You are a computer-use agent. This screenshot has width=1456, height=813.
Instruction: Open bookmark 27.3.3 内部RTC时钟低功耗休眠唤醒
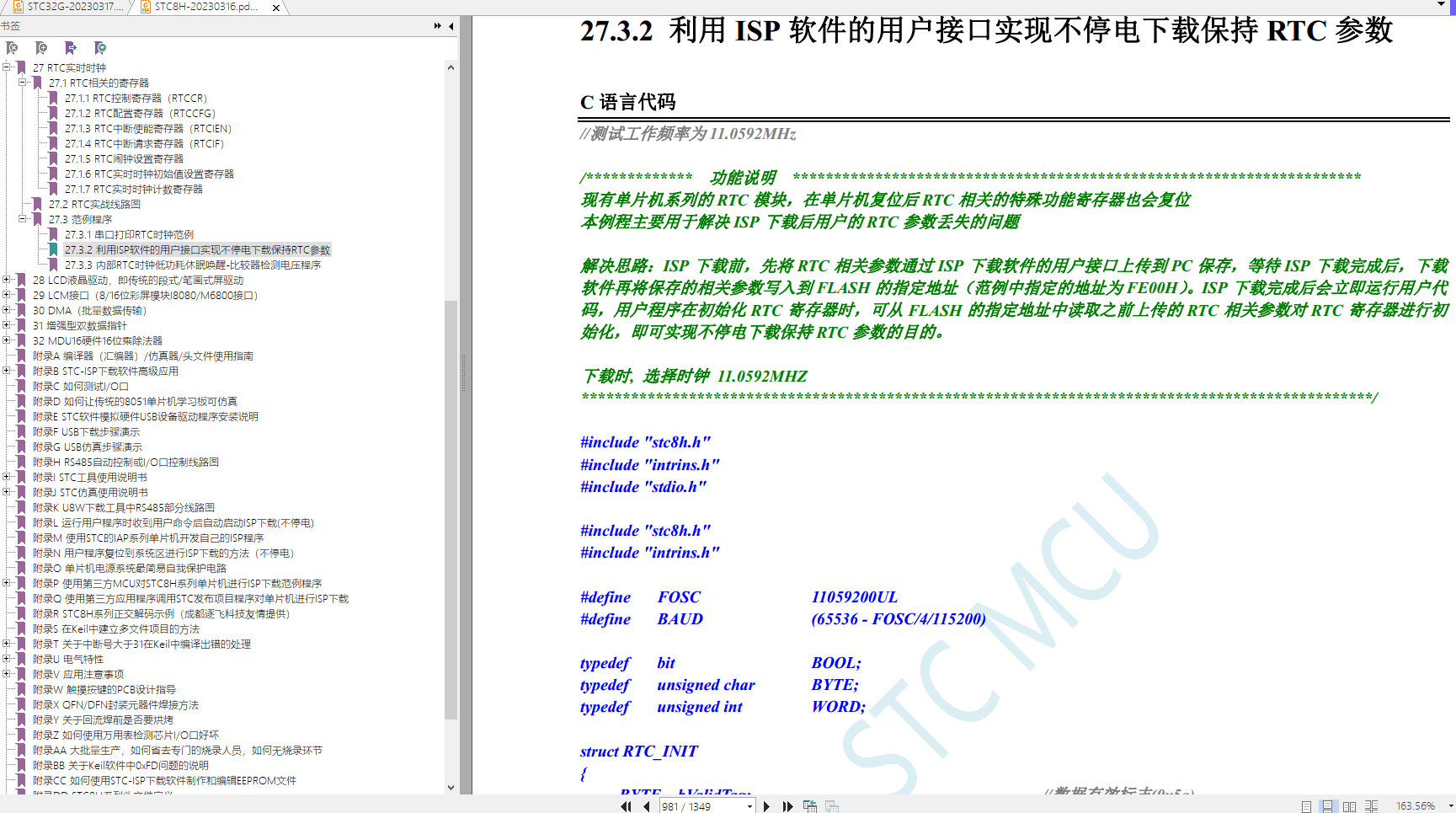[193, 265]
